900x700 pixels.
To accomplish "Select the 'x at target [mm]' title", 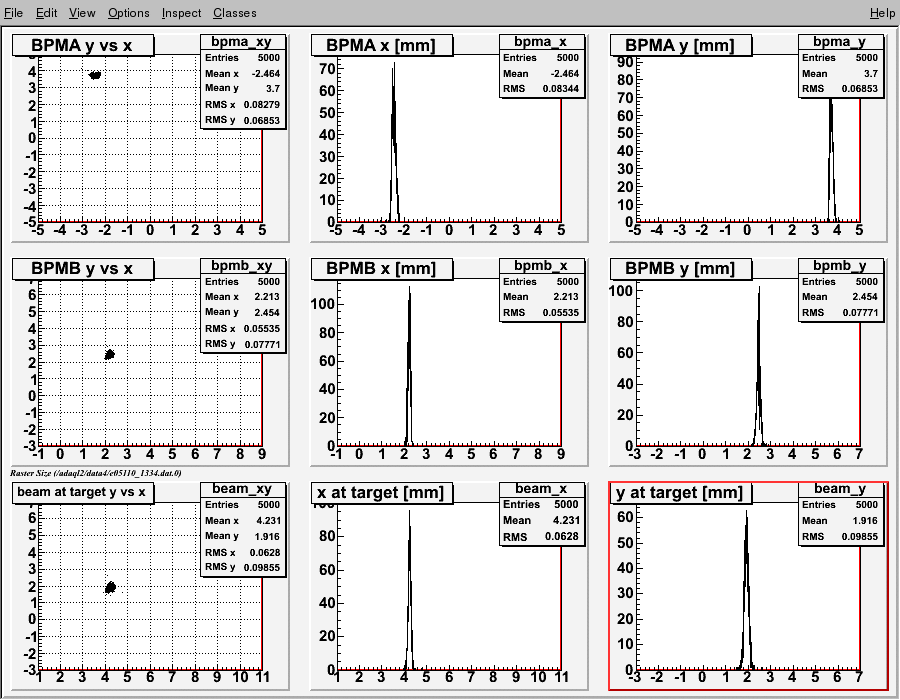I will [x=382, y=492].
